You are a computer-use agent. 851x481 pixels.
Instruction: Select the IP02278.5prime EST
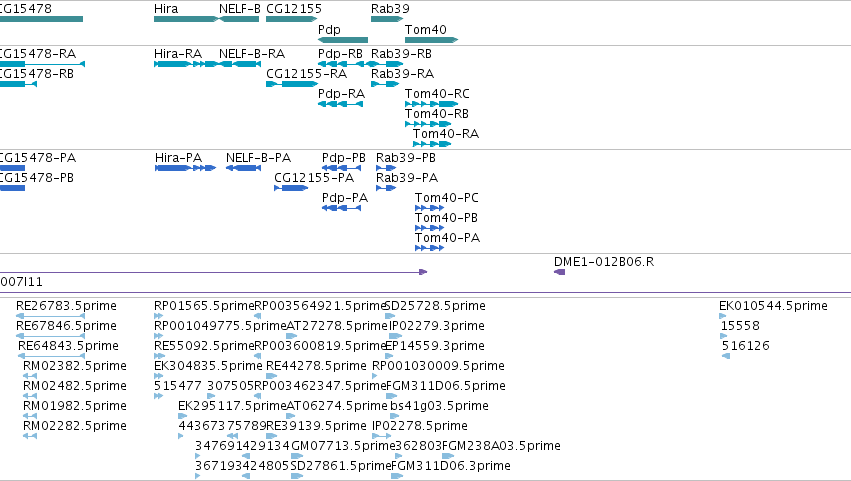click(382, 436)
